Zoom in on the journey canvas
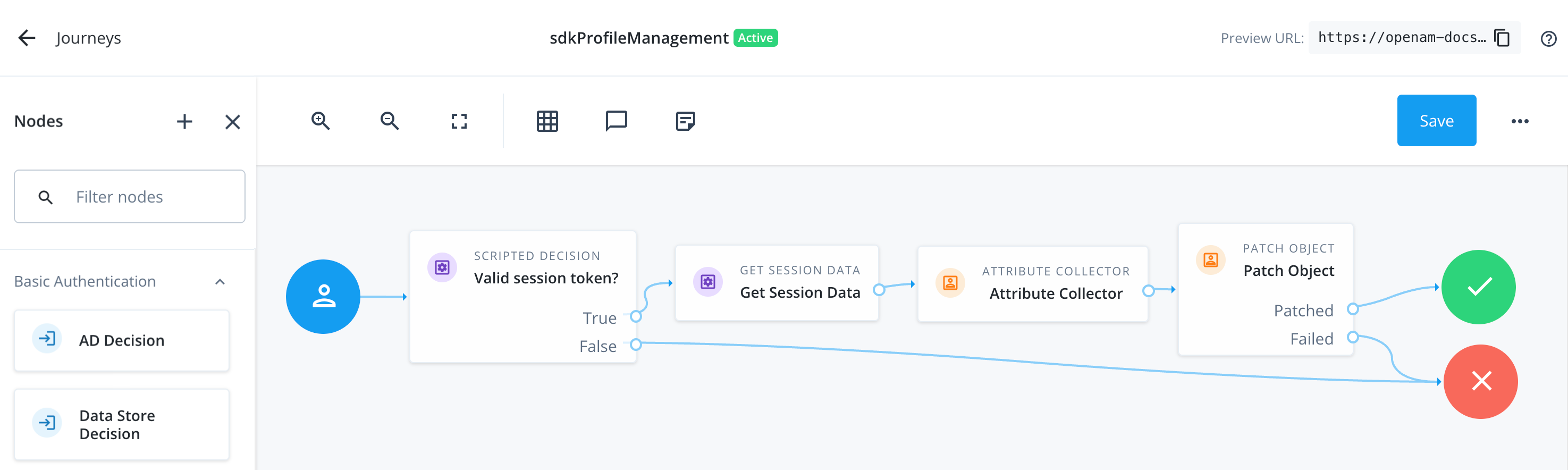This screenshot has width=1568, height=470. (322, 121)
